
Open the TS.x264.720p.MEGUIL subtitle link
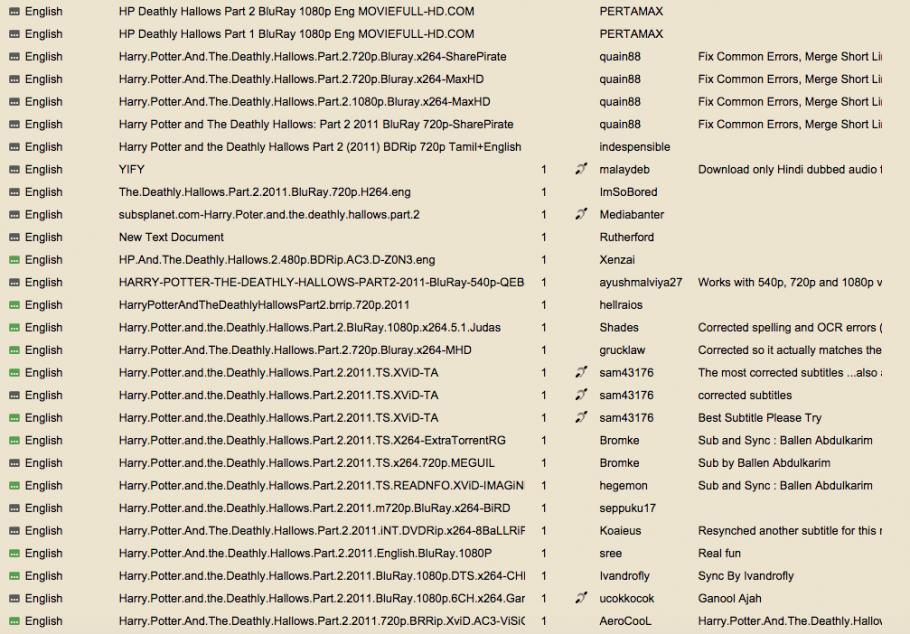(307, 463)
